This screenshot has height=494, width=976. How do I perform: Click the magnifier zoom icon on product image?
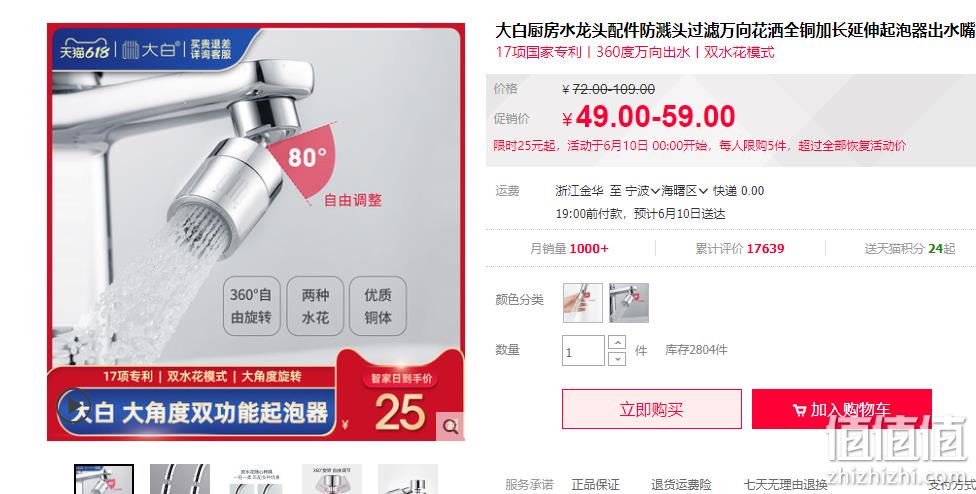(451, 426)
